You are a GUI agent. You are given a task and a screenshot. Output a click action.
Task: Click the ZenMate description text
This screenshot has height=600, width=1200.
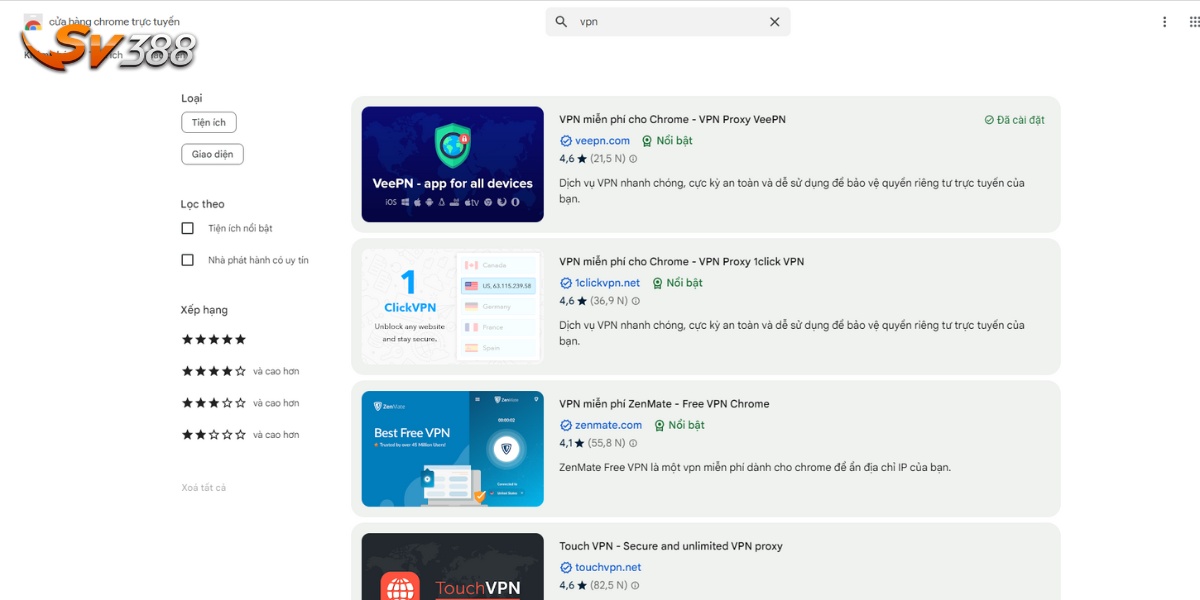tap(754, 467)
